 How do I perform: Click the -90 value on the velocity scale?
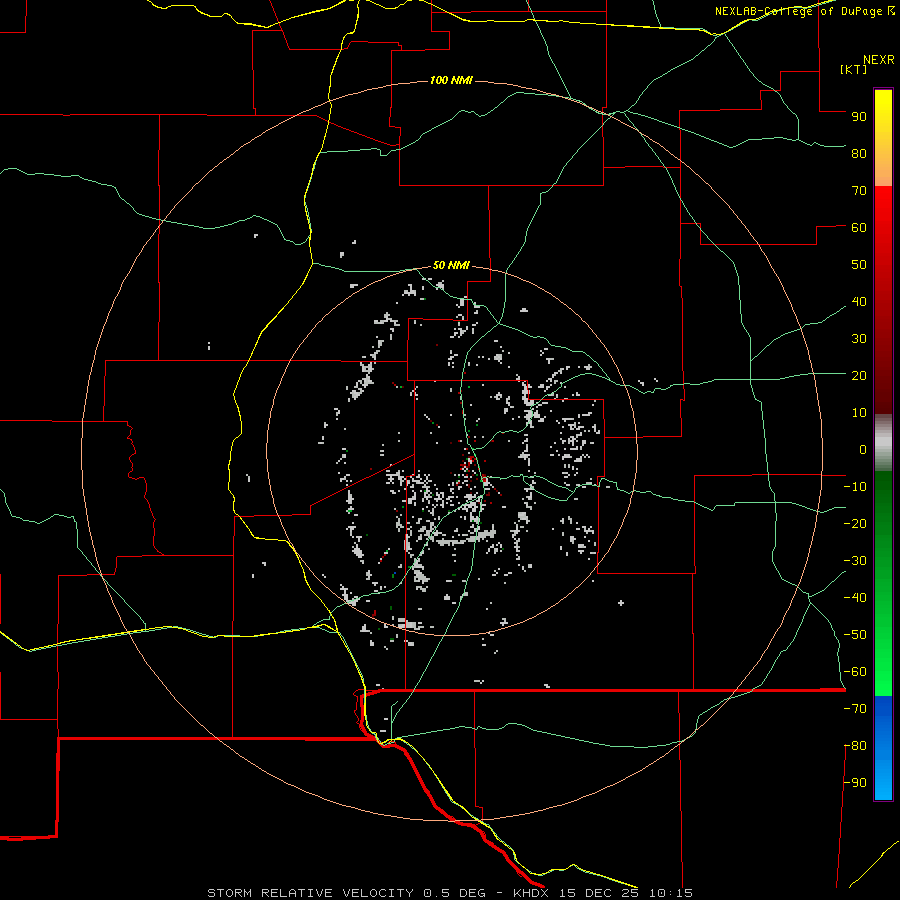[x=855, y=783]
